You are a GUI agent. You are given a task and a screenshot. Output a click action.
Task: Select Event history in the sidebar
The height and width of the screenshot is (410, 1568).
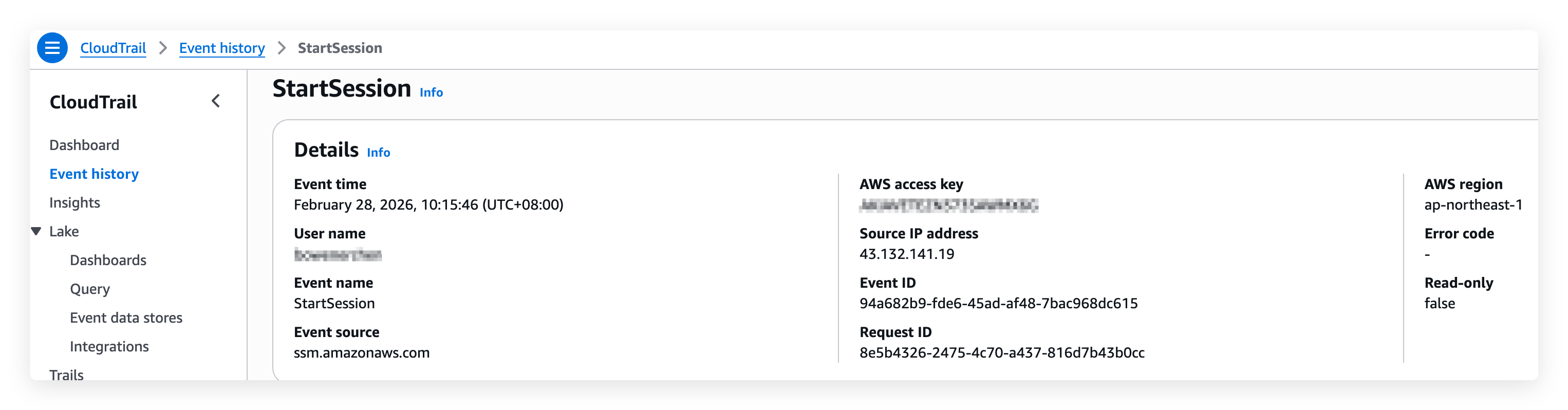point(94,174)
